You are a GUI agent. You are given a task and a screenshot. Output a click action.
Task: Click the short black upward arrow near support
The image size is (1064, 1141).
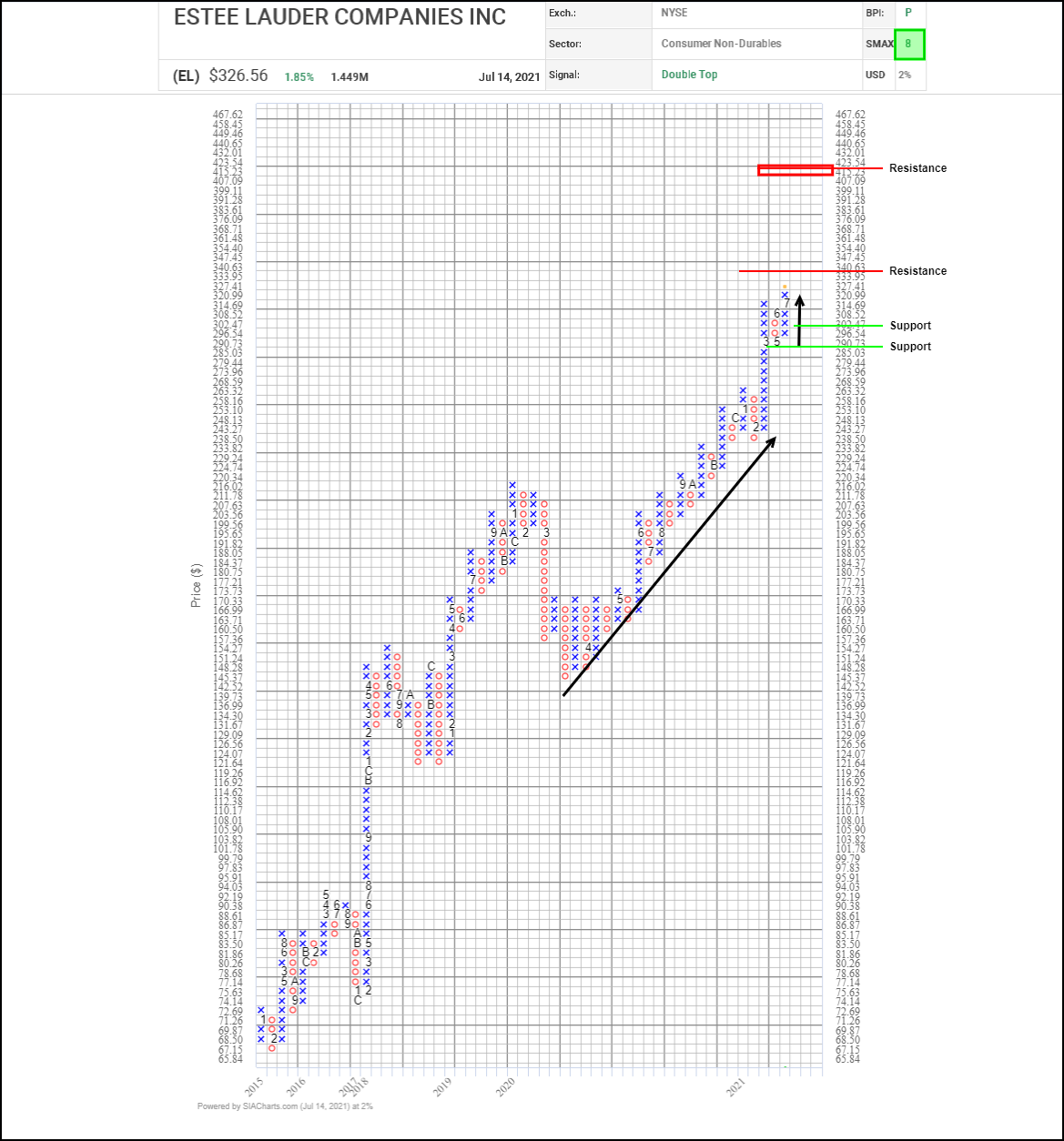click(799, 320)
